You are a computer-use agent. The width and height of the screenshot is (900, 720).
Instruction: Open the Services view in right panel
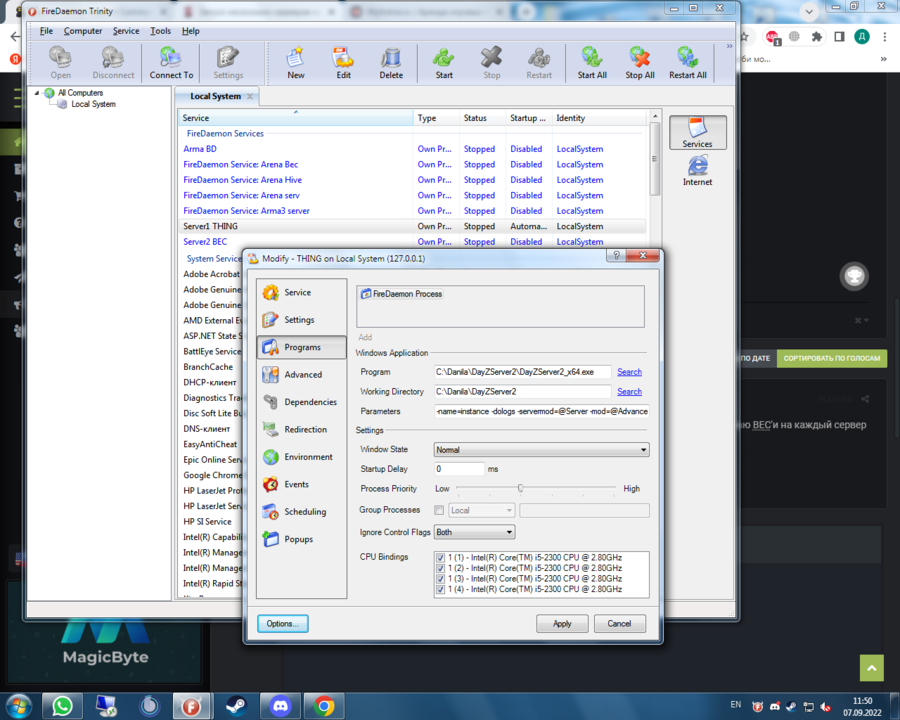(697, 132)
